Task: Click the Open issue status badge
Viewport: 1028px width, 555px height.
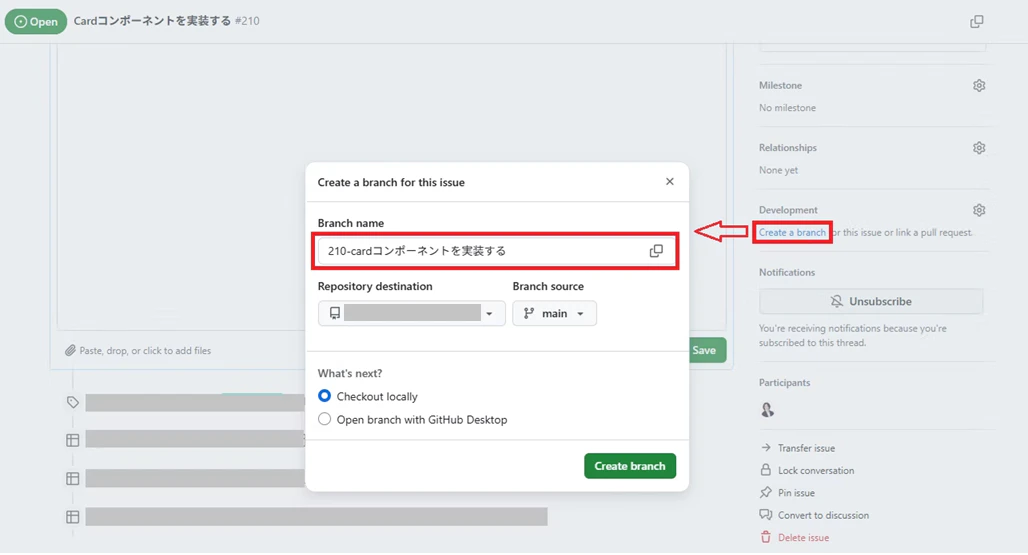Action: (36, 22)
